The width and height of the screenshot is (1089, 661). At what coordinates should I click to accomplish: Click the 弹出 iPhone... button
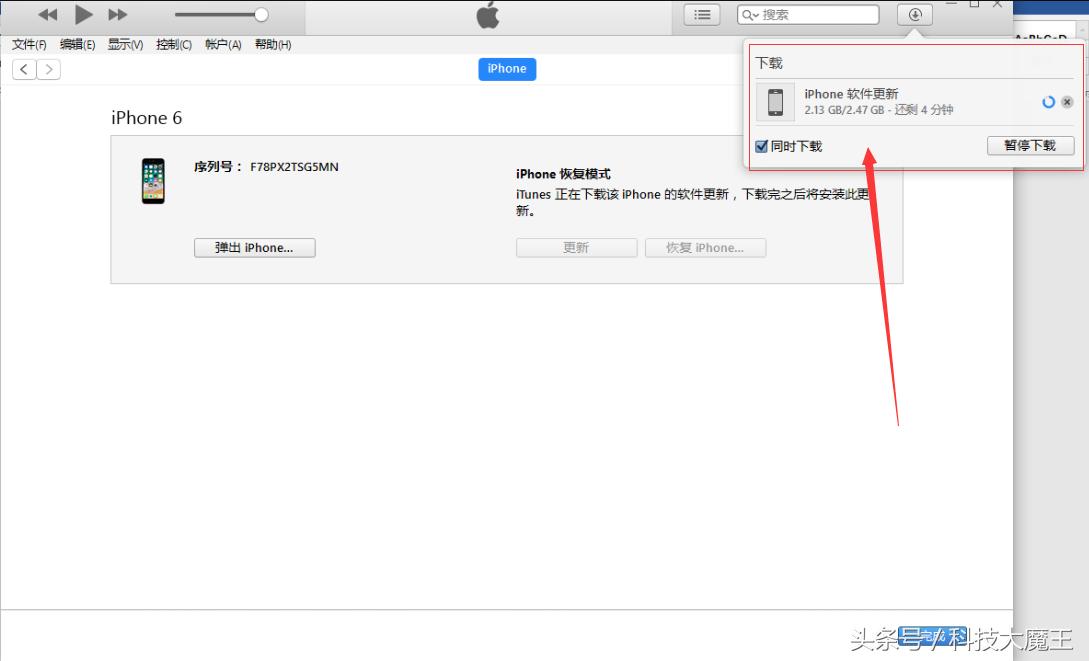pyautogui.click(x=254, y=248)
